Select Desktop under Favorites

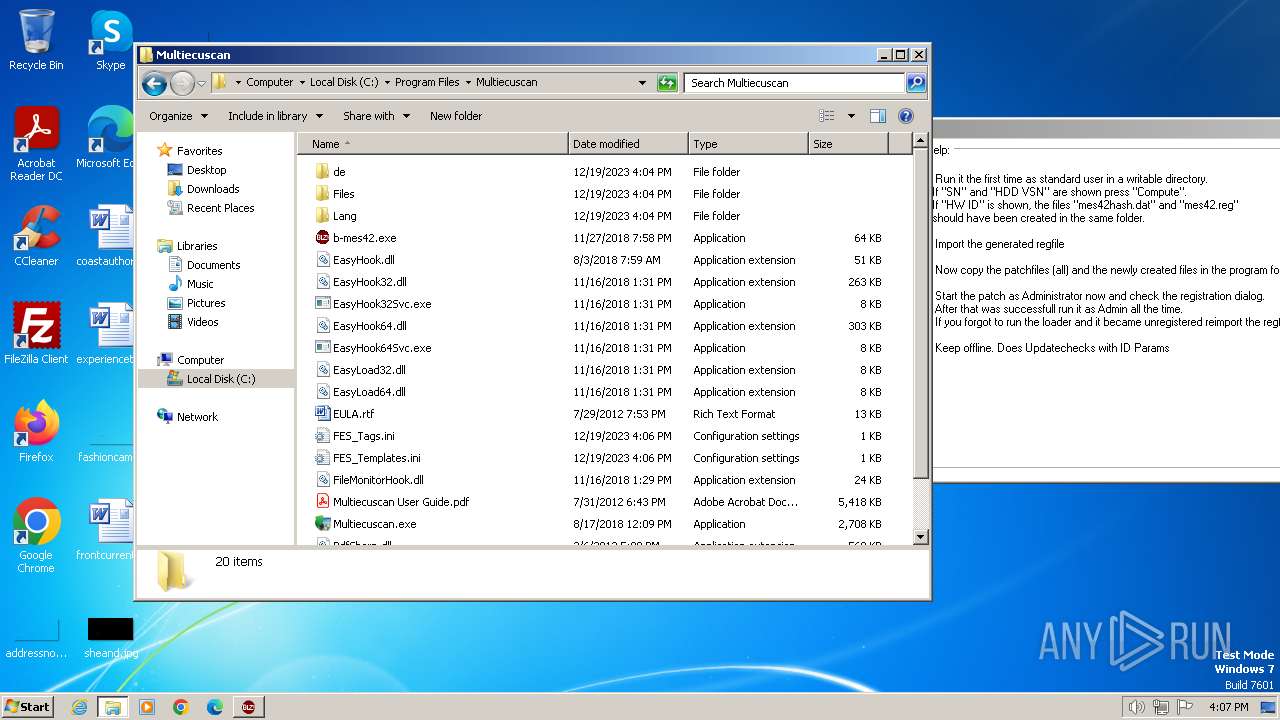[x=206, y=170]
